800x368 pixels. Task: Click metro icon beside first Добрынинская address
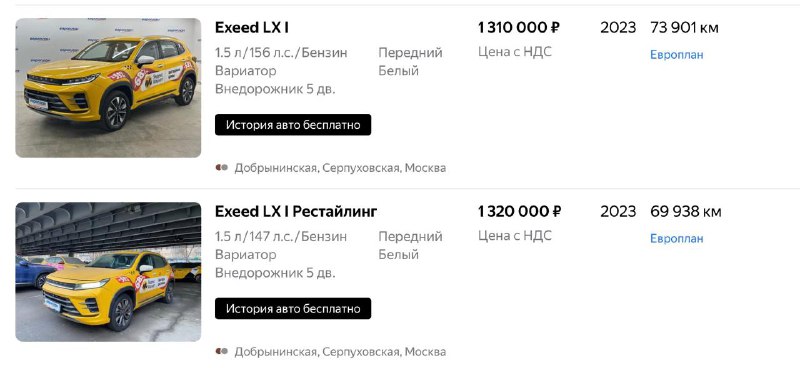click(x=221, y=167)
